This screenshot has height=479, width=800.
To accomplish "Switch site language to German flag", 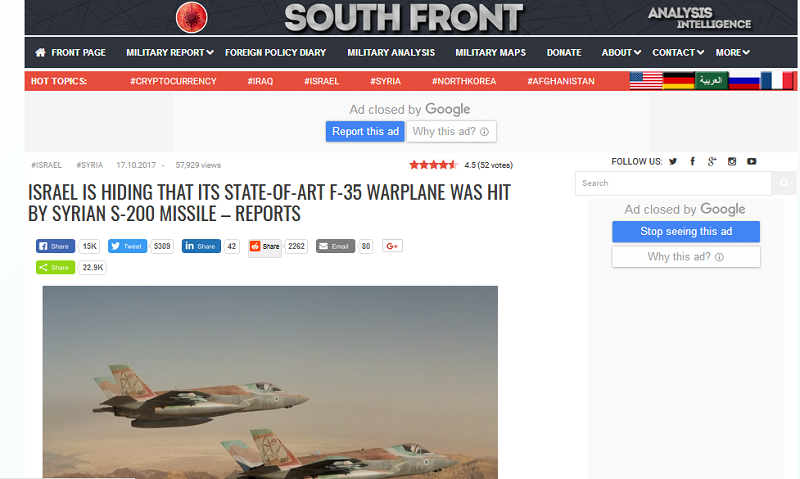I will (678, 81).
